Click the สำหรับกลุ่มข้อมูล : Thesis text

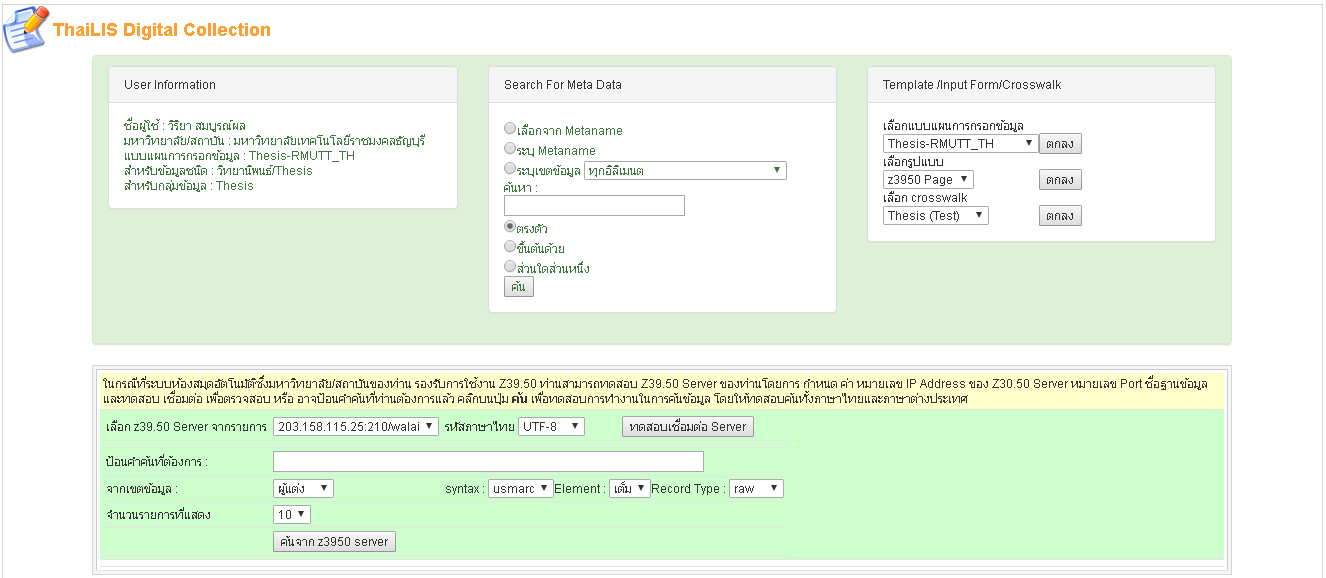(189, 186)
